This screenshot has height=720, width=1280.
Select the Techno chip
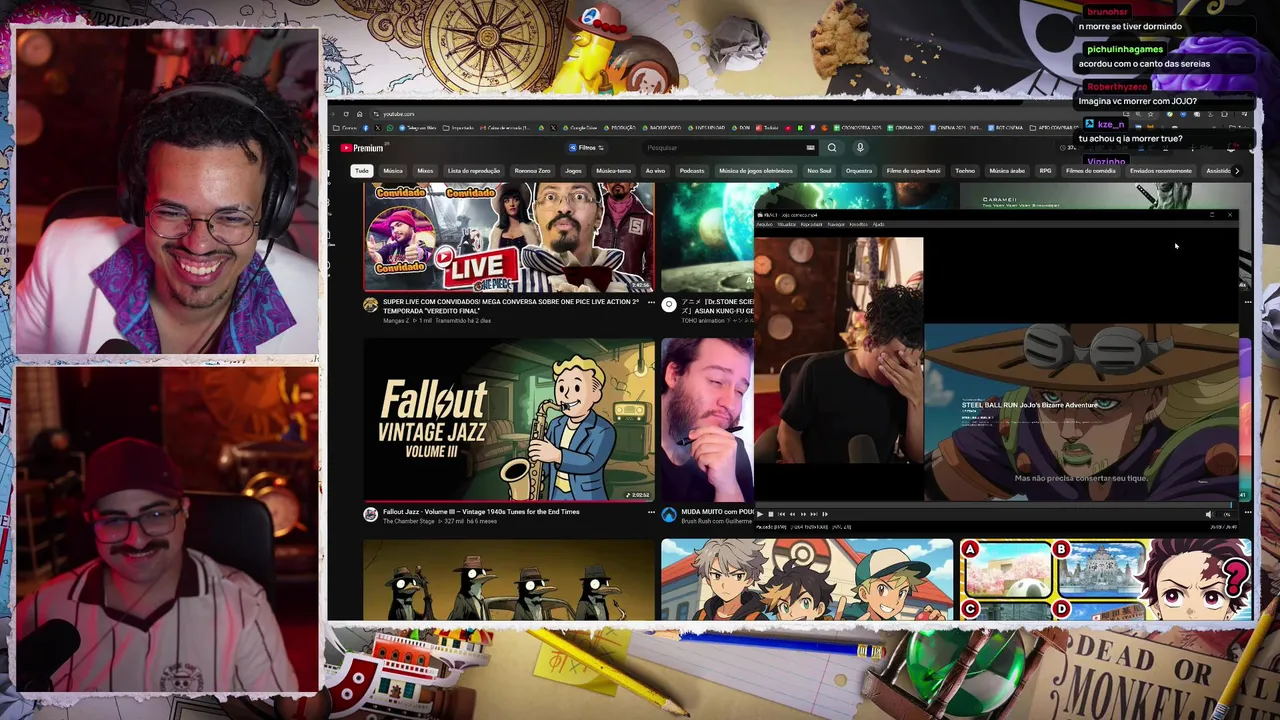click(x=965, y=171)
